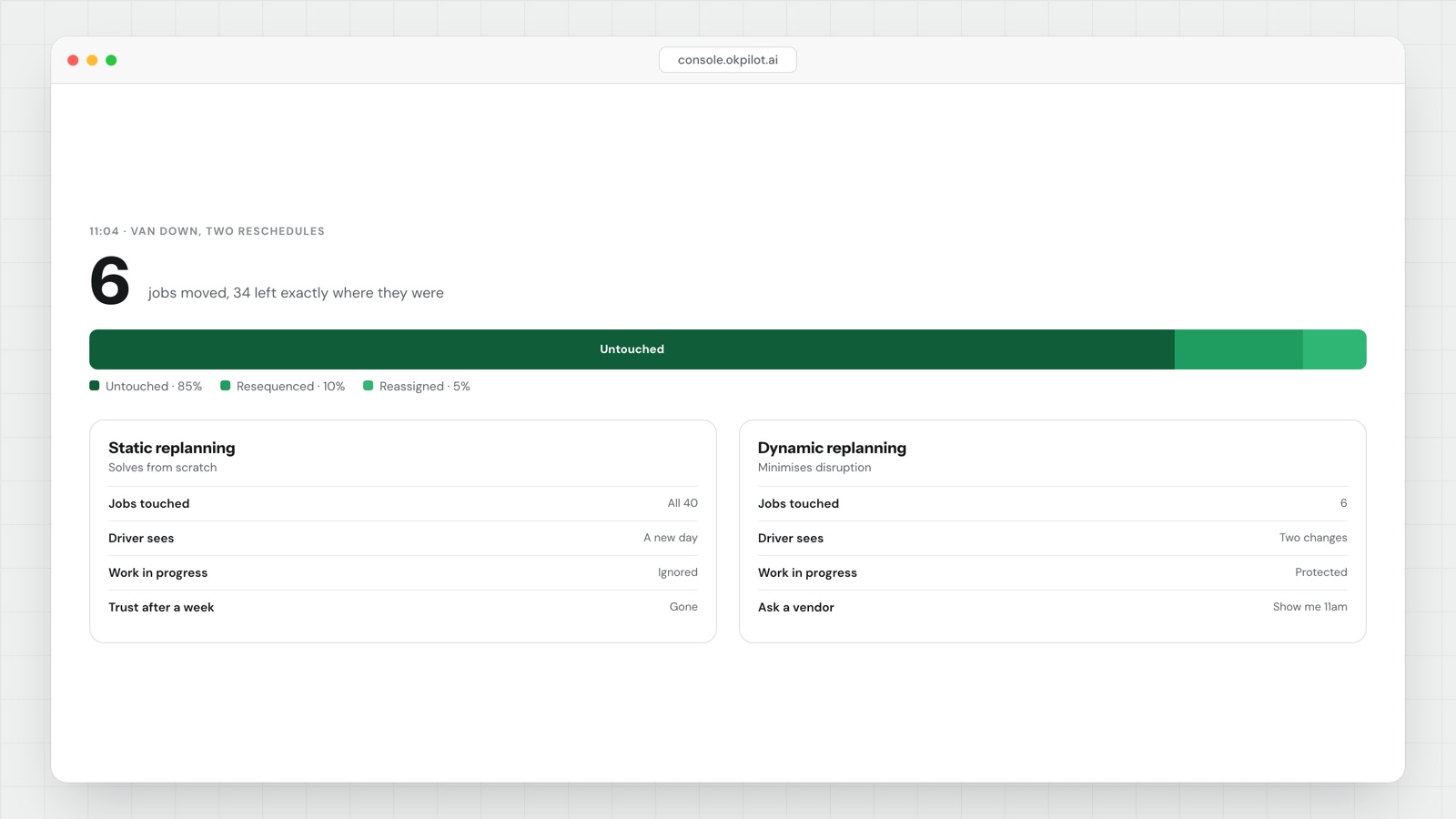Click the yellow minimize window button

[92, 60]
